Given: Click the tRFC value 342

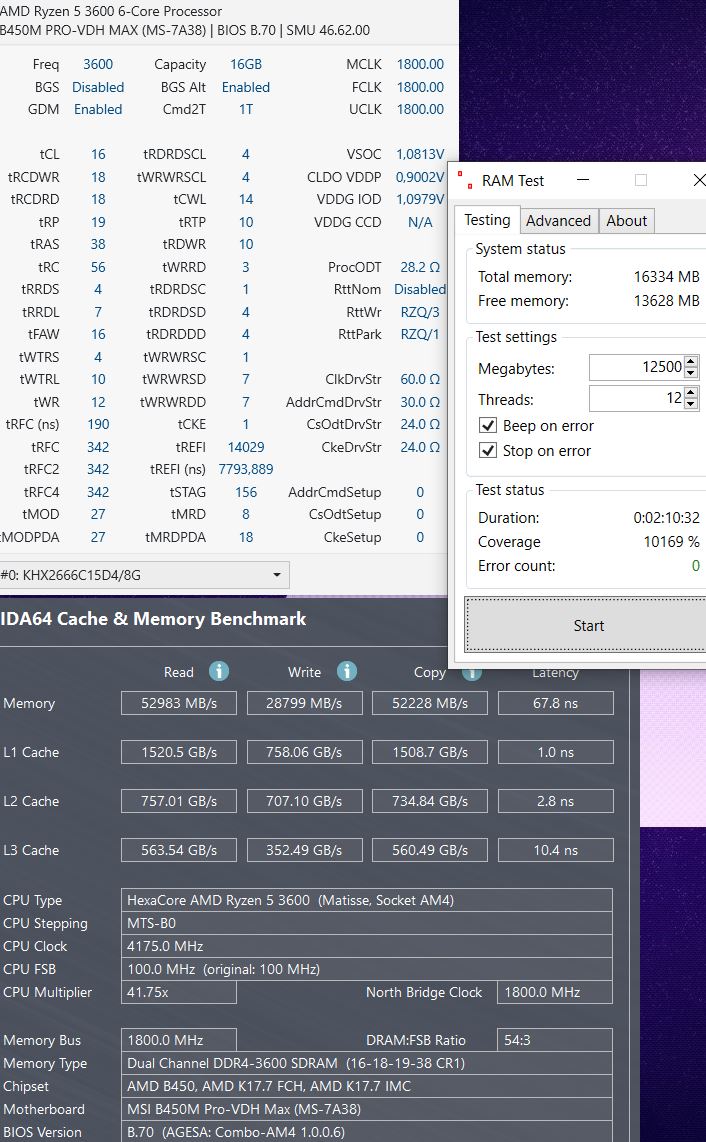Looking at the screenshot, I should [98, 447].
